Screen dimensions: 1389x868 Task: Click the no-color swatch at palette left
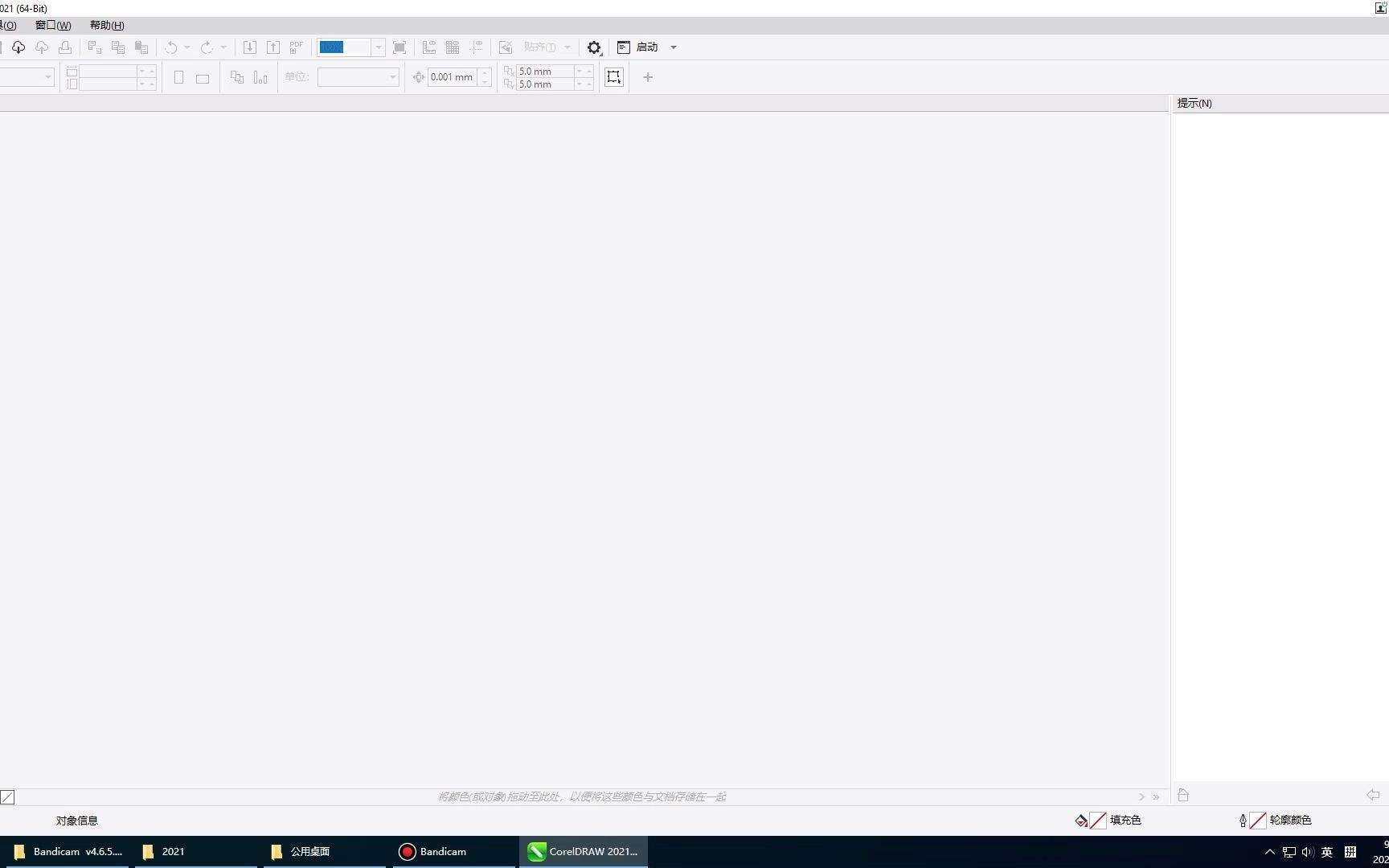tap(7, 797)
